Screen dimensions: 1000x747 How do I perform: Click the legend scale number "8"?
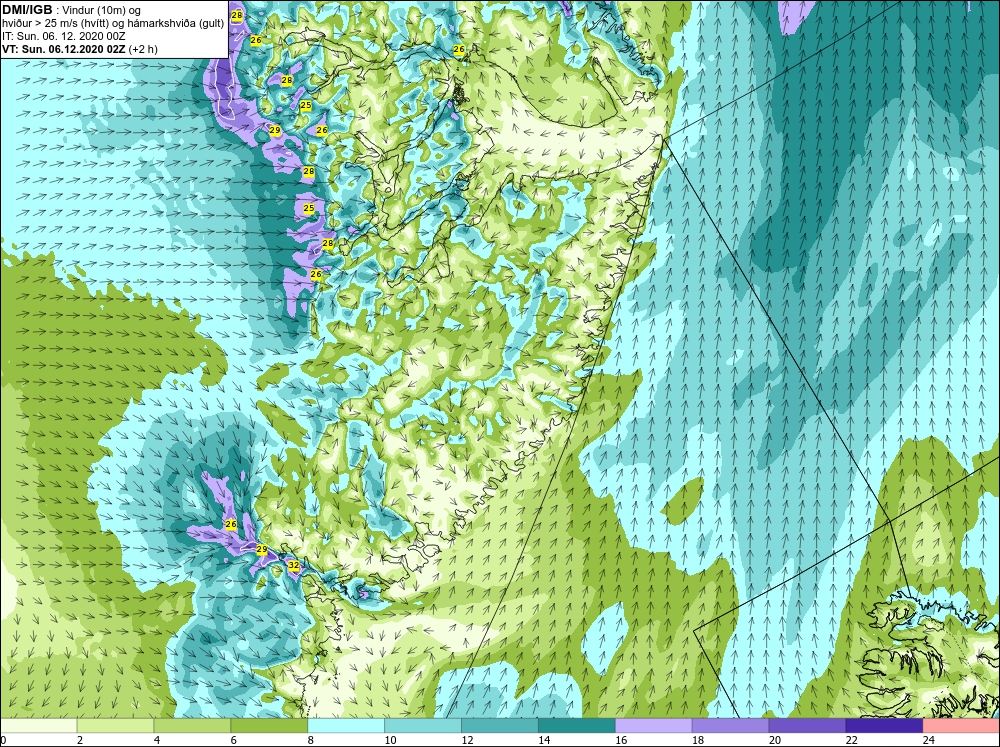[311, 740]
